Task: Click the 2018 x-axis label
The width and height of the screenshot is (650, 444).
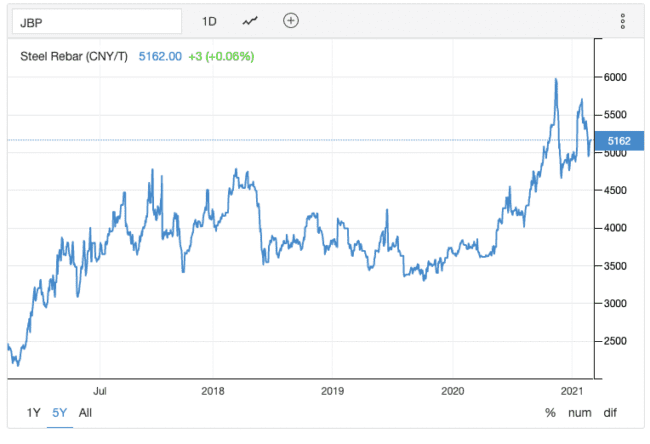Action: [x=213, y=391]
